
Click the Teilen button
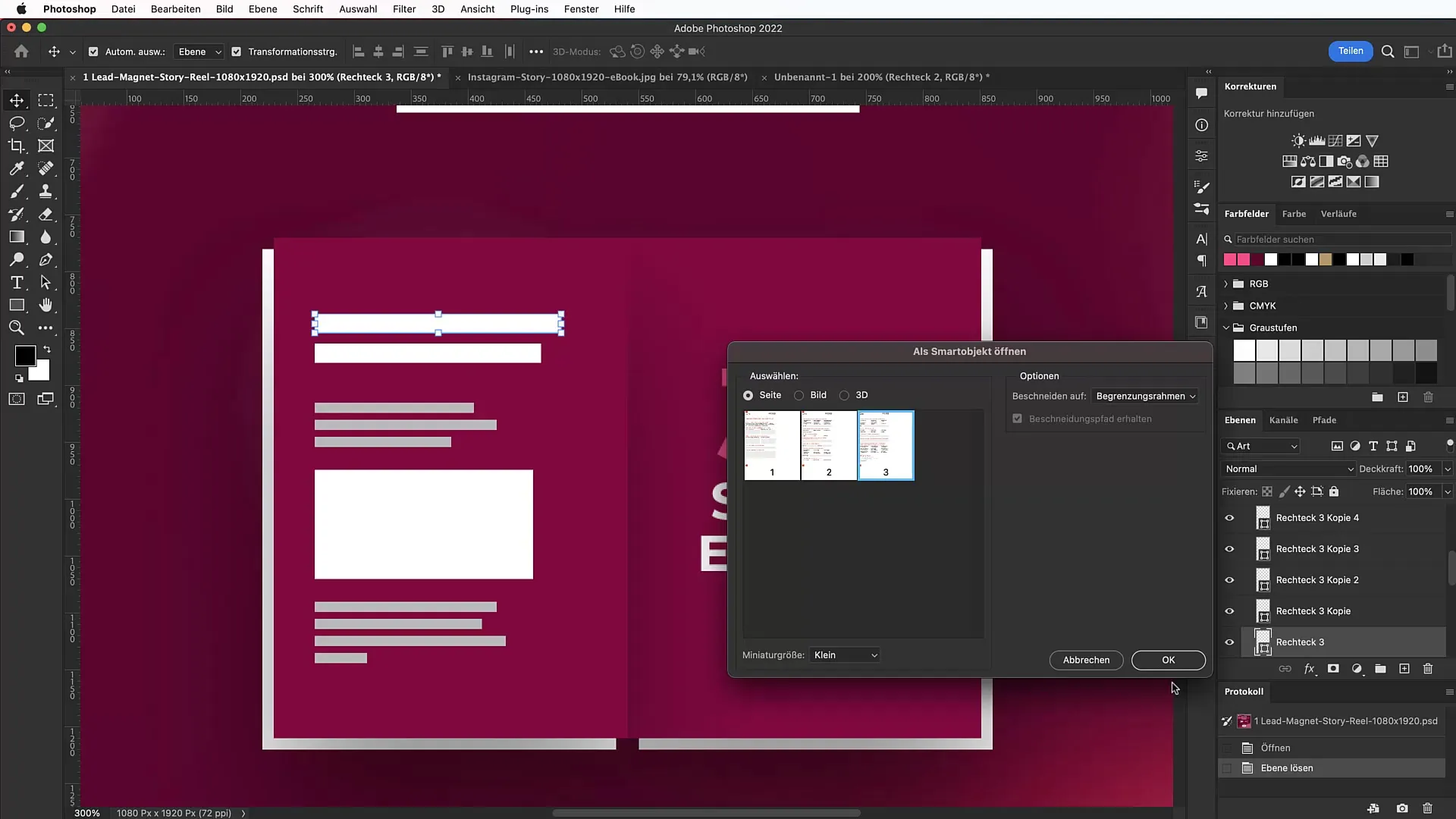point(1350,51)
